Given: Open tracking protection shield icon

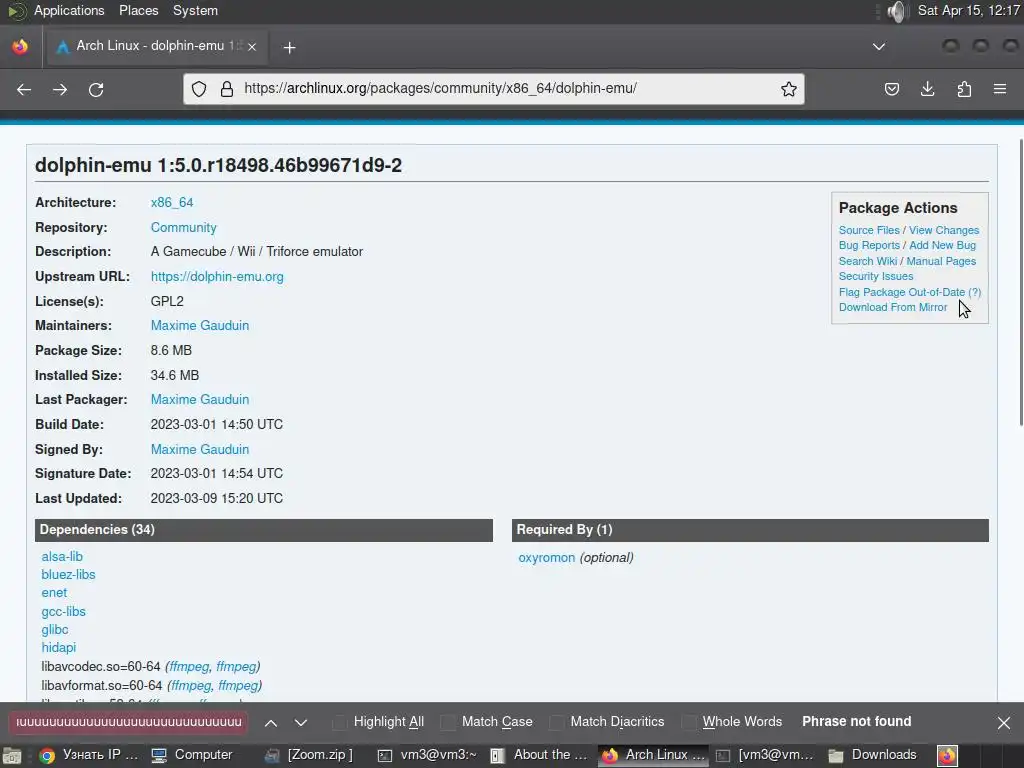Looking at the screenshot, I should pos(199,89).
